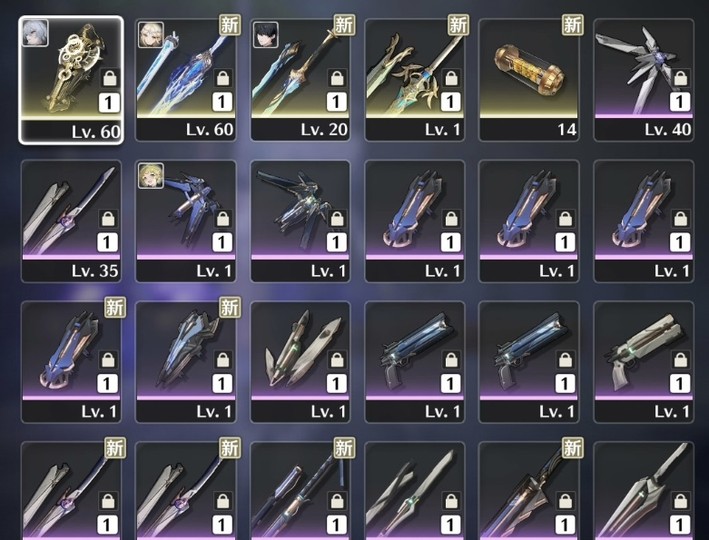Select the Lv. 20 sword weapon
709x540 pixels.
(300, 80)
